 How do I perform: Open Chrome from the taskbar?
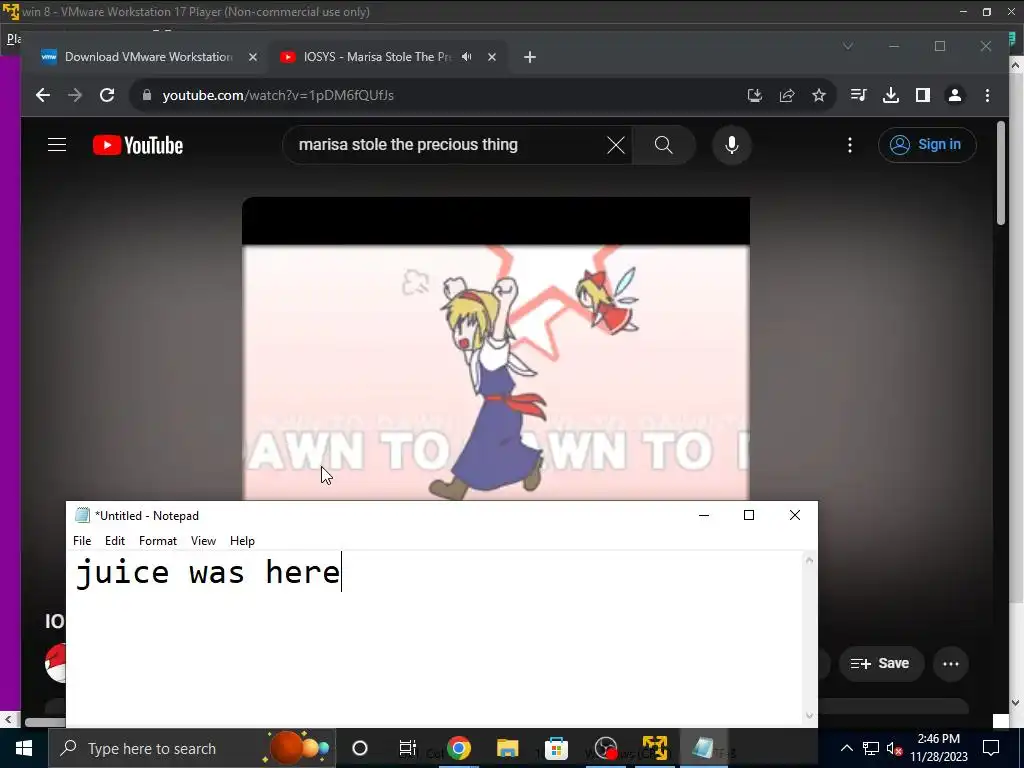click(459, 748)
